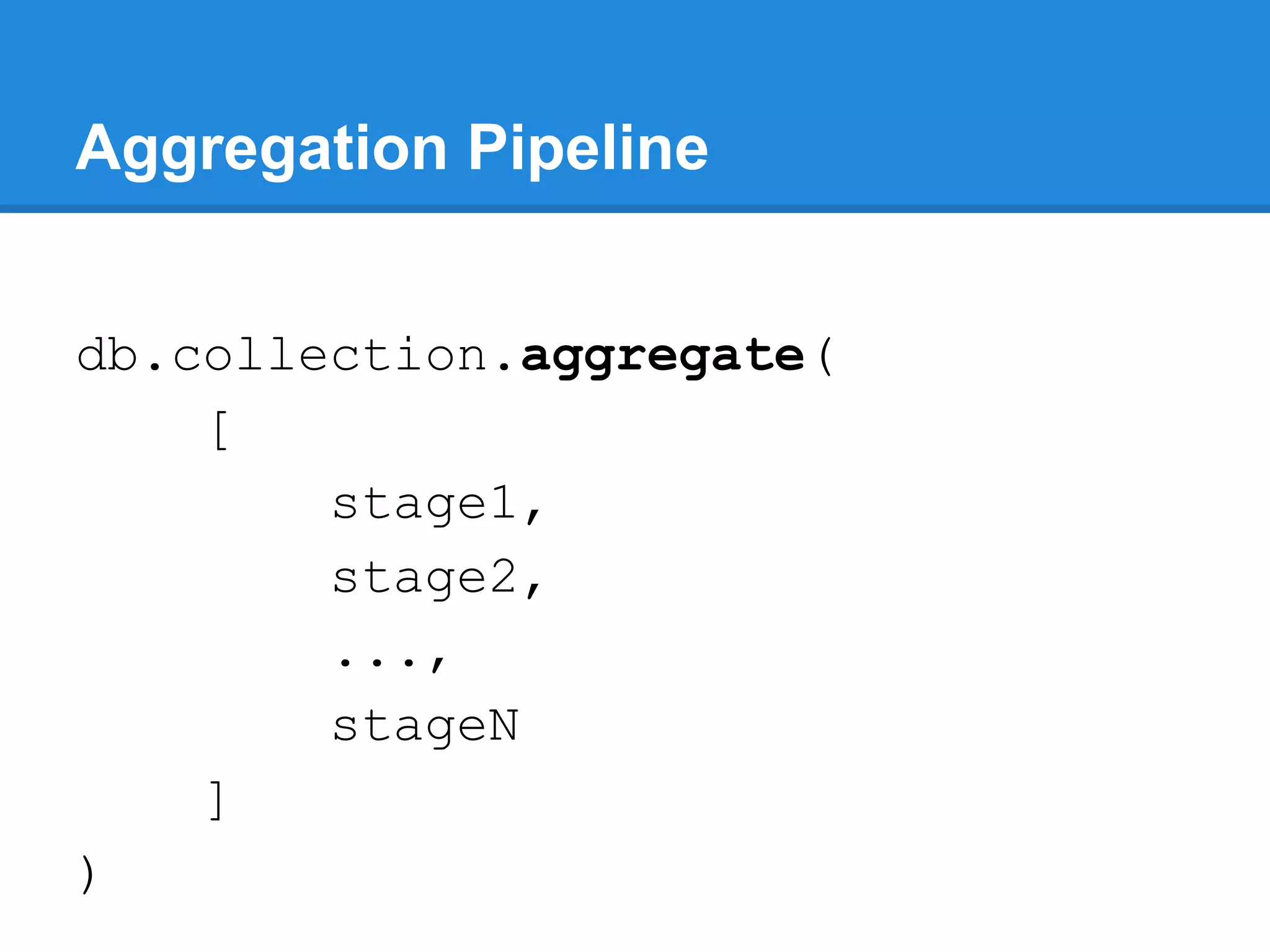Select the bold "aggregate" method name
Viewport: 1270px width, 952px height.
click(x=662, y=357)
